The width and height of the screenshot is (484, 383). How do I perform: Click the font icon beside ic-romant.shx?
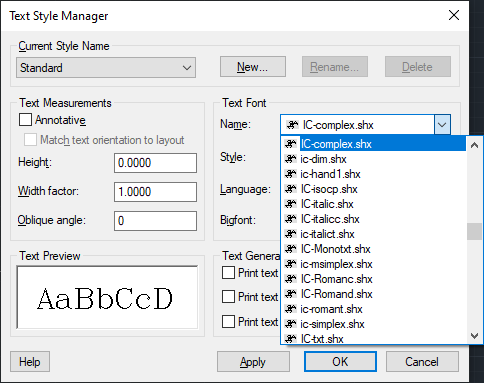pyautogui.click(x=291, y=309)
